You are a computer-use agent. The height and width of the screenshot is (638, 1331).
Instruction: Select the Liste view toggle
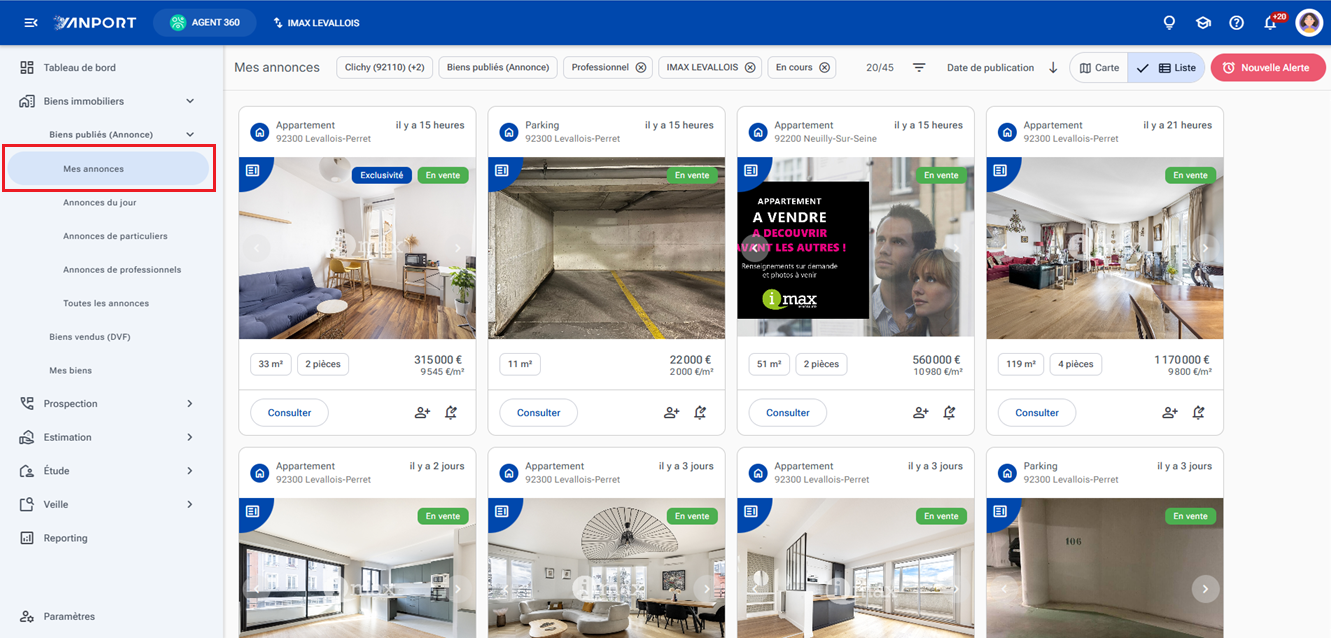1166,68
